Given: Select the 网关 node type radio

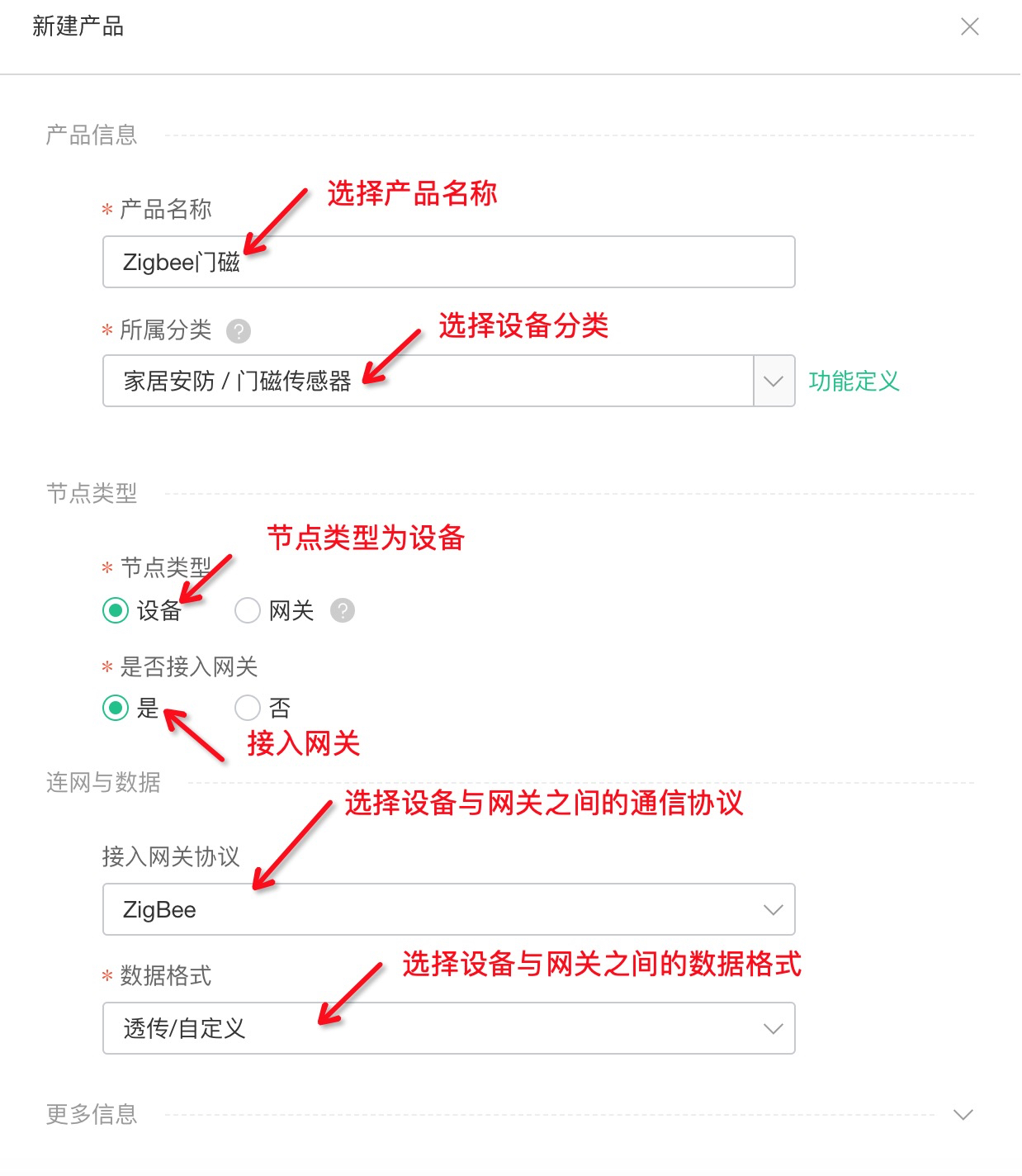Looking at the screenshot, I should pyautogui.click(x=248, y=610).
